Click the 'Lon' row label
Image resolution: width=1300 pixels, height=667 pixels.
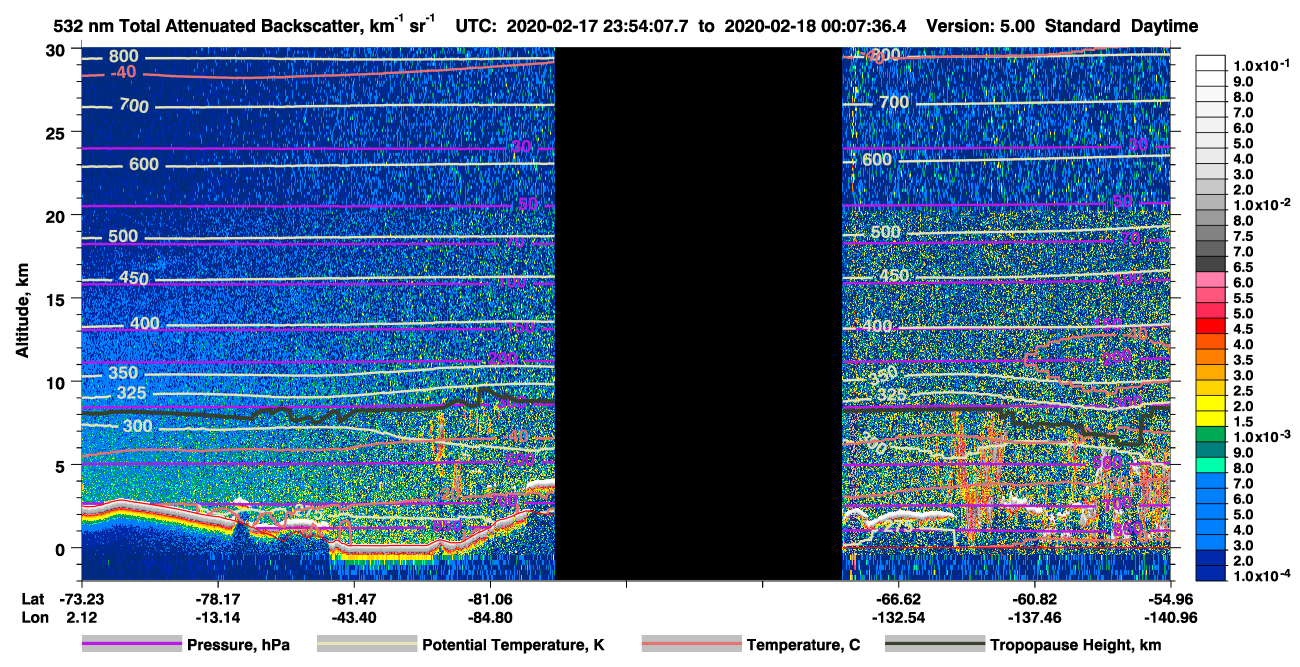point(35,617)
